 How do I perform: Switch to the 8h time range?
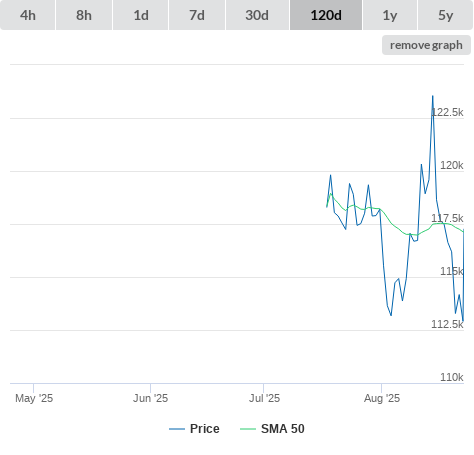tap(84, 15)
